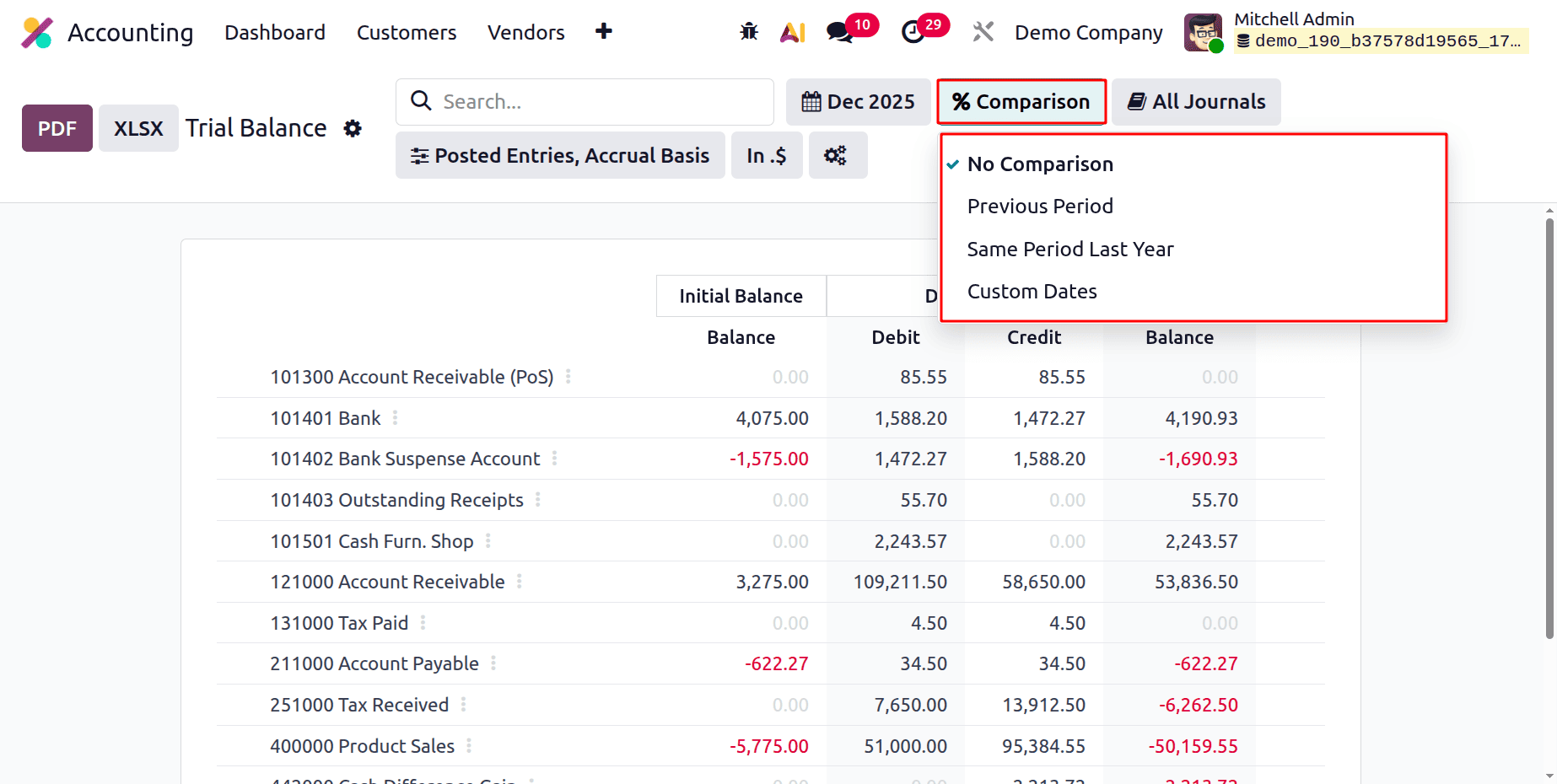Click the plus icon in navigation bar

[x=604, y=32]
